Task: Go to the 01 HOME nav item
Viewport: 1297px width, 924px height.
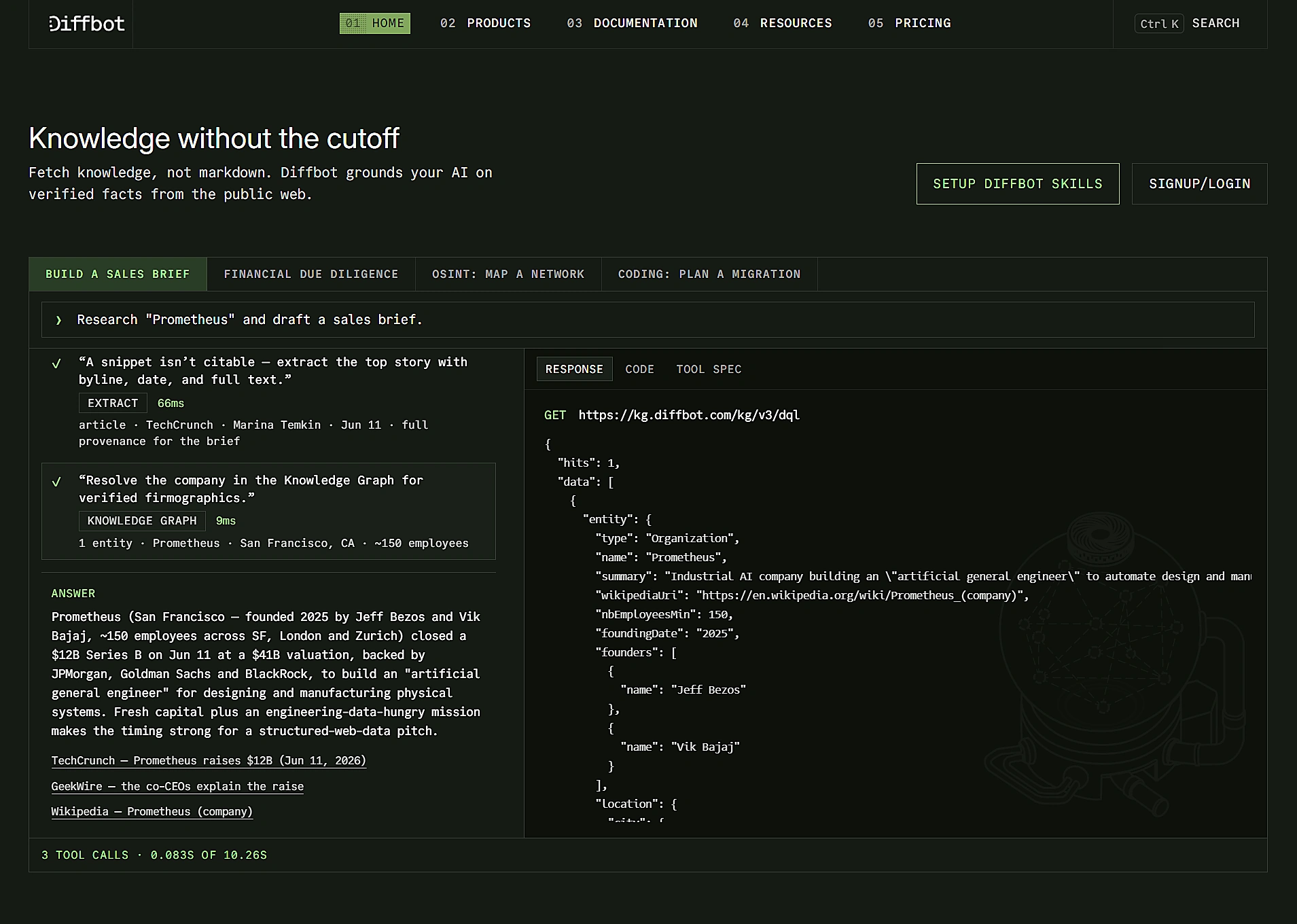Action: (375, 23)
